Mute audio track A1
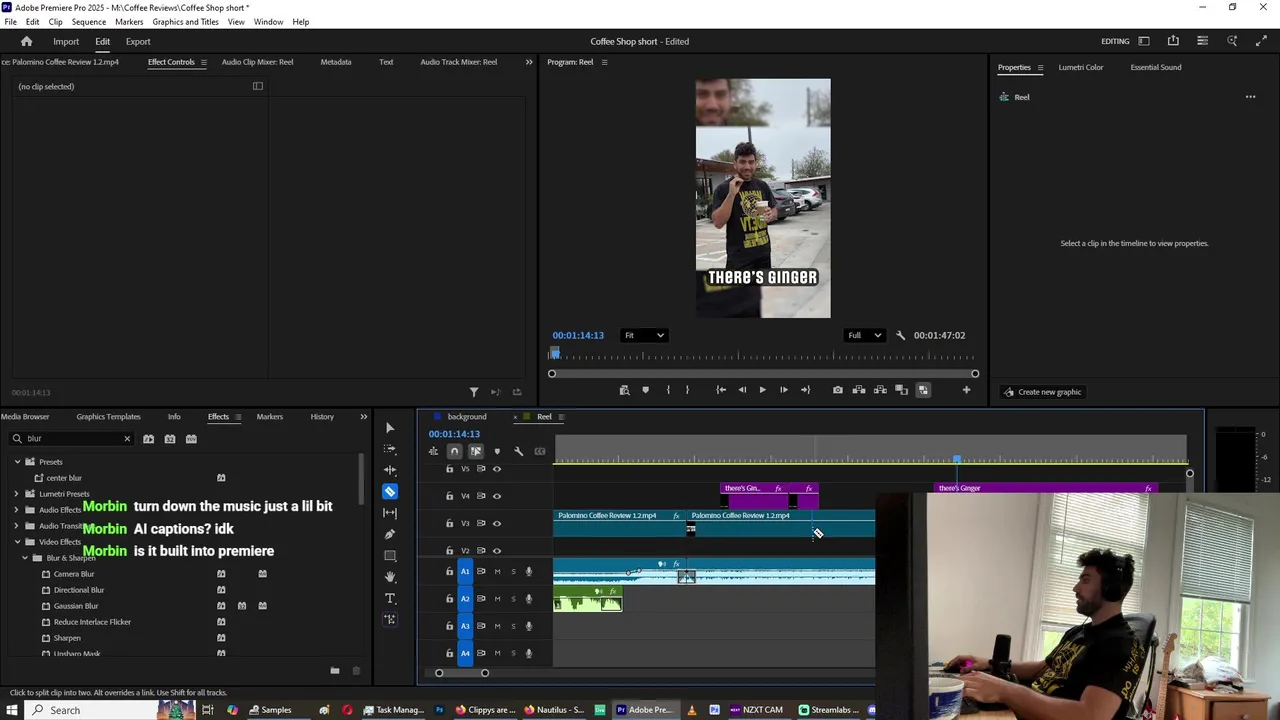This screenshot has width=1280, height=720. click(x=497, y=572)
